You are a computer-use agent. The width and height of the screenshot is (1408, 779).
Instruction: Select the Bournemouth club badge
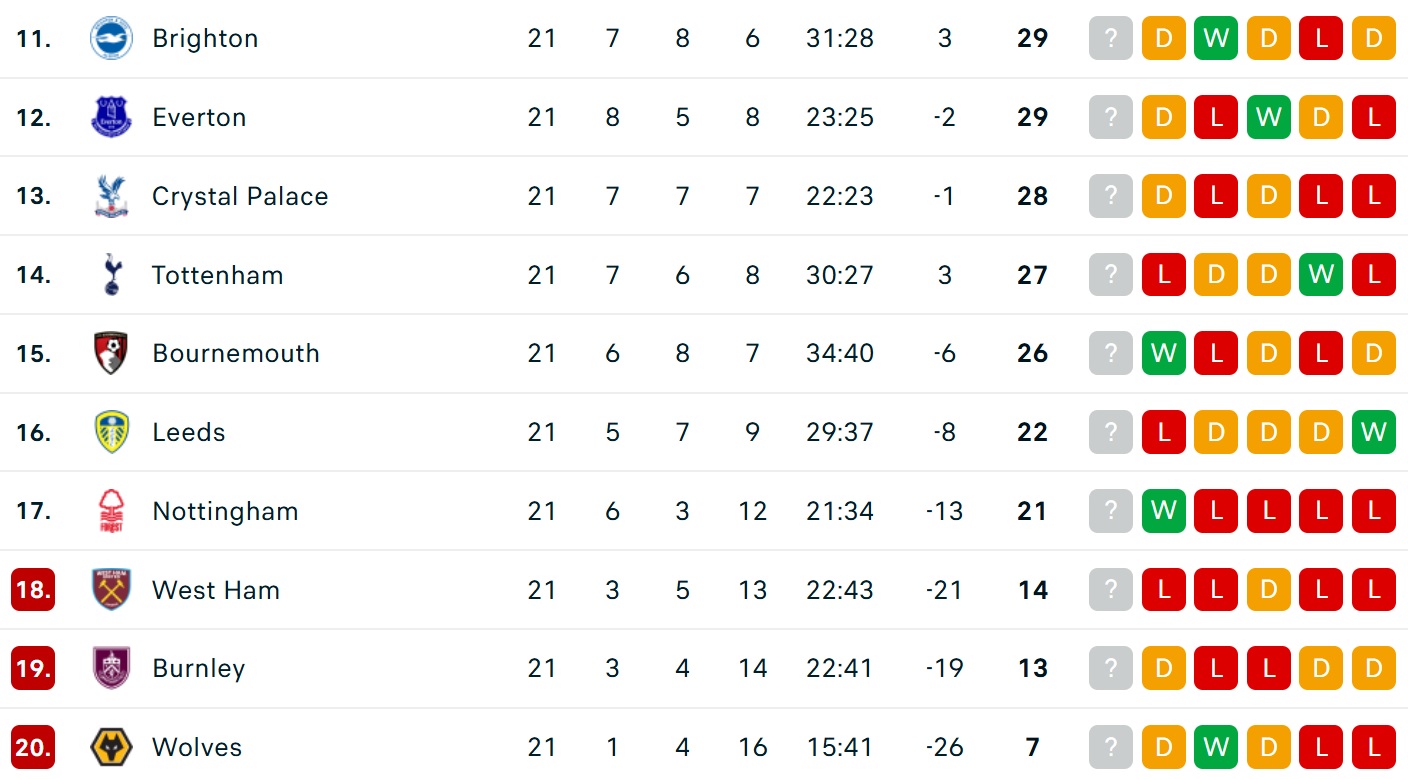[111, 353]
